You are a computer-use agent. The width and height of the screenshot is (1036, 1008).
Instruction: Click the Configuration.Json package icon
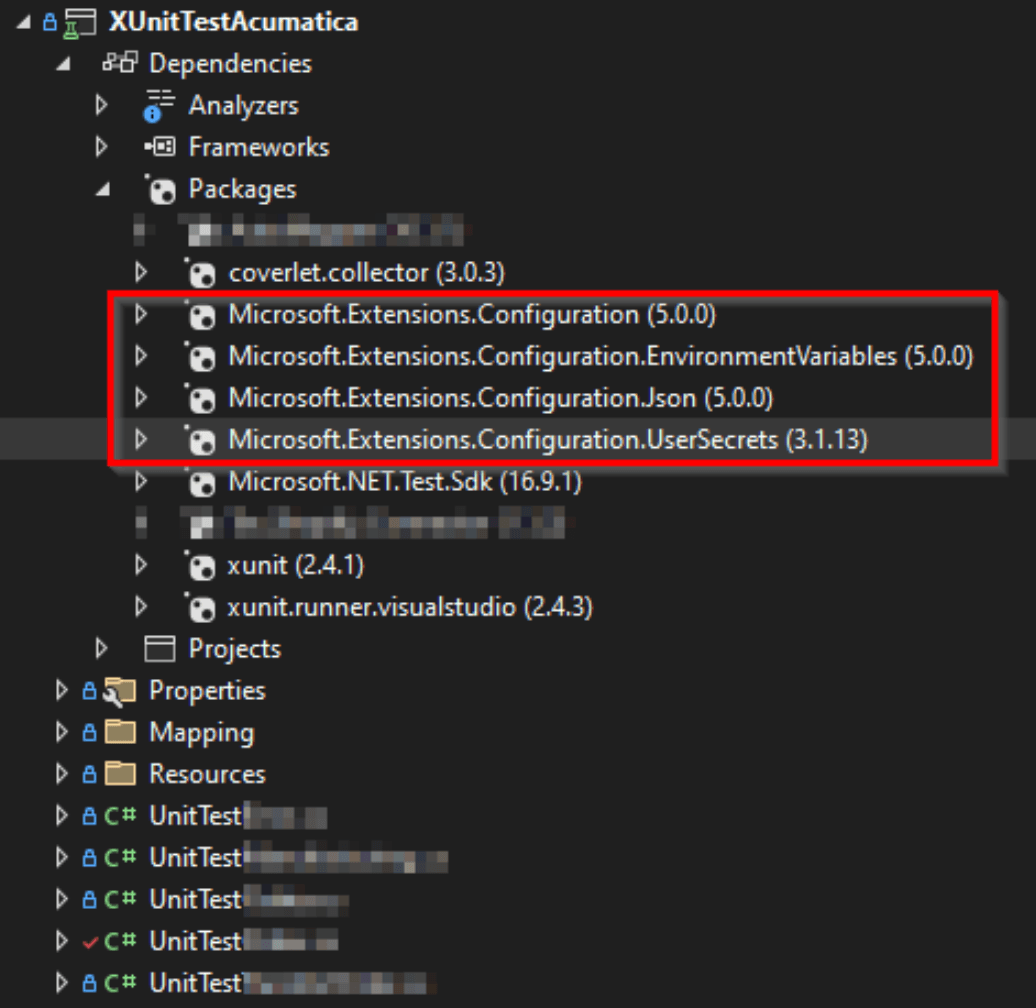point(200,399)
